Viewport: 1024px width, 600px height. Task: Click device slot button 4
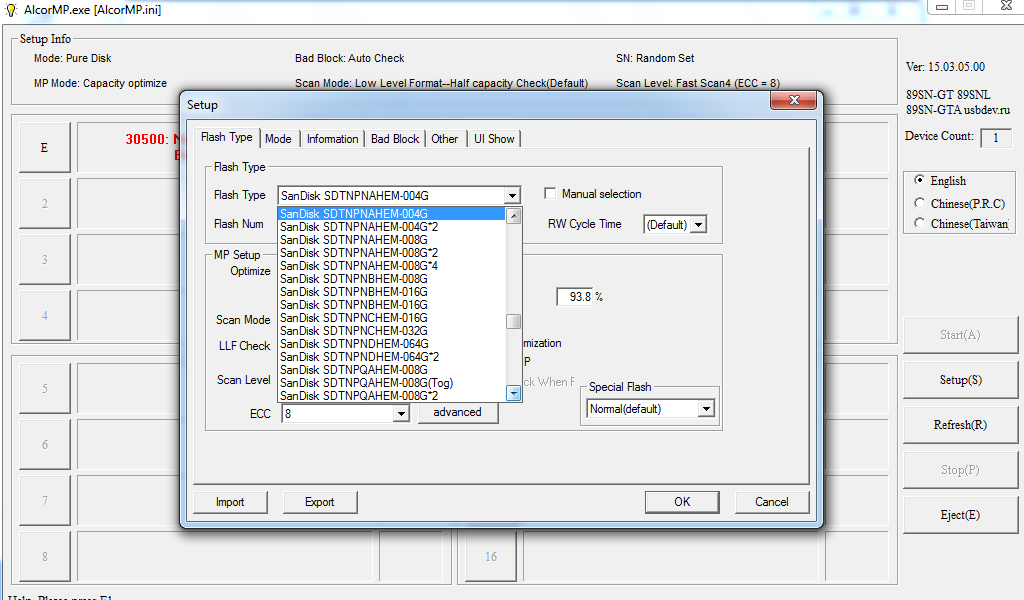(x=44, y=316)
